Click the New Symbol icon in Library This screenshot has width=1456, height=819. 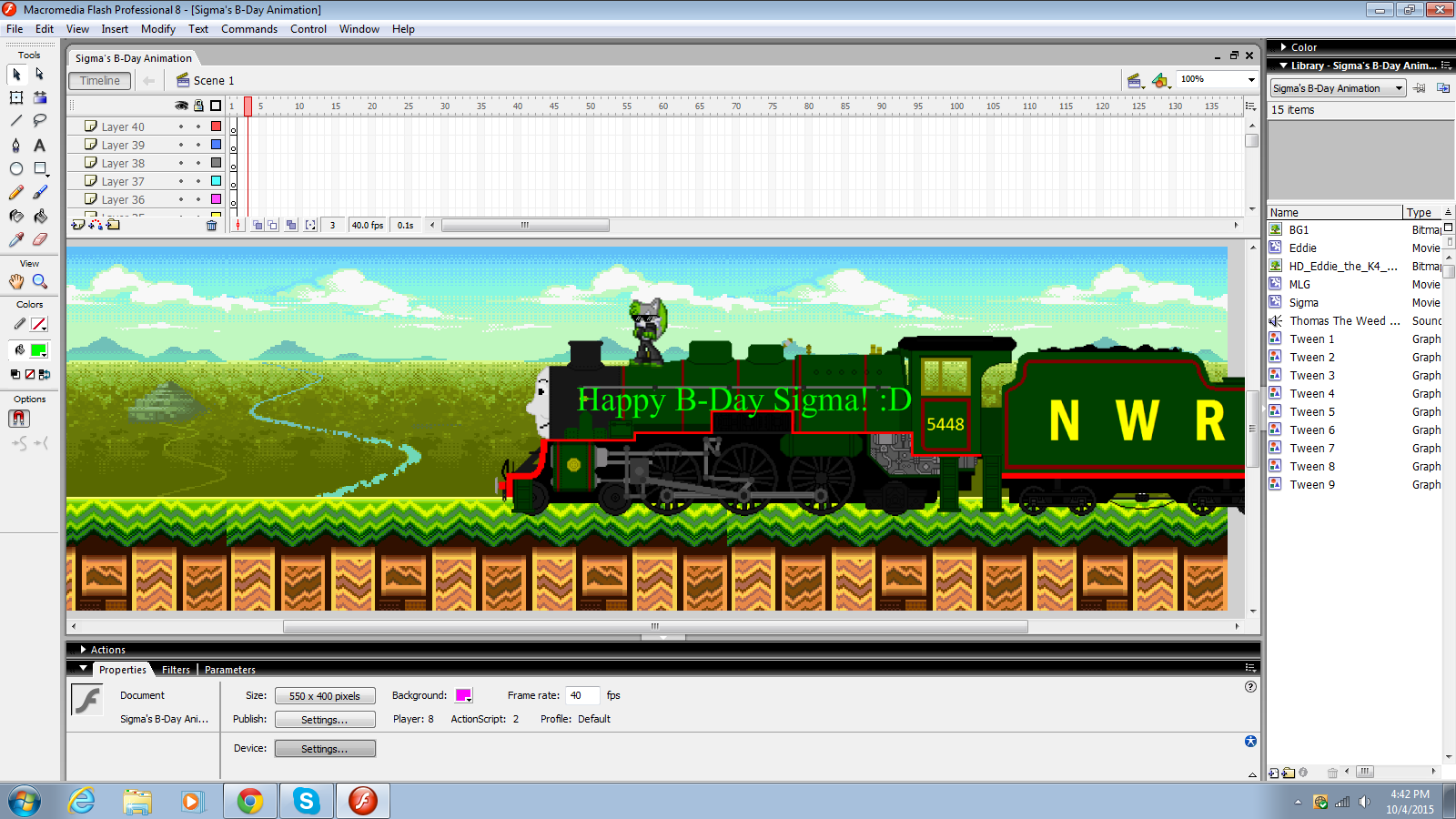pos(1274,773)
